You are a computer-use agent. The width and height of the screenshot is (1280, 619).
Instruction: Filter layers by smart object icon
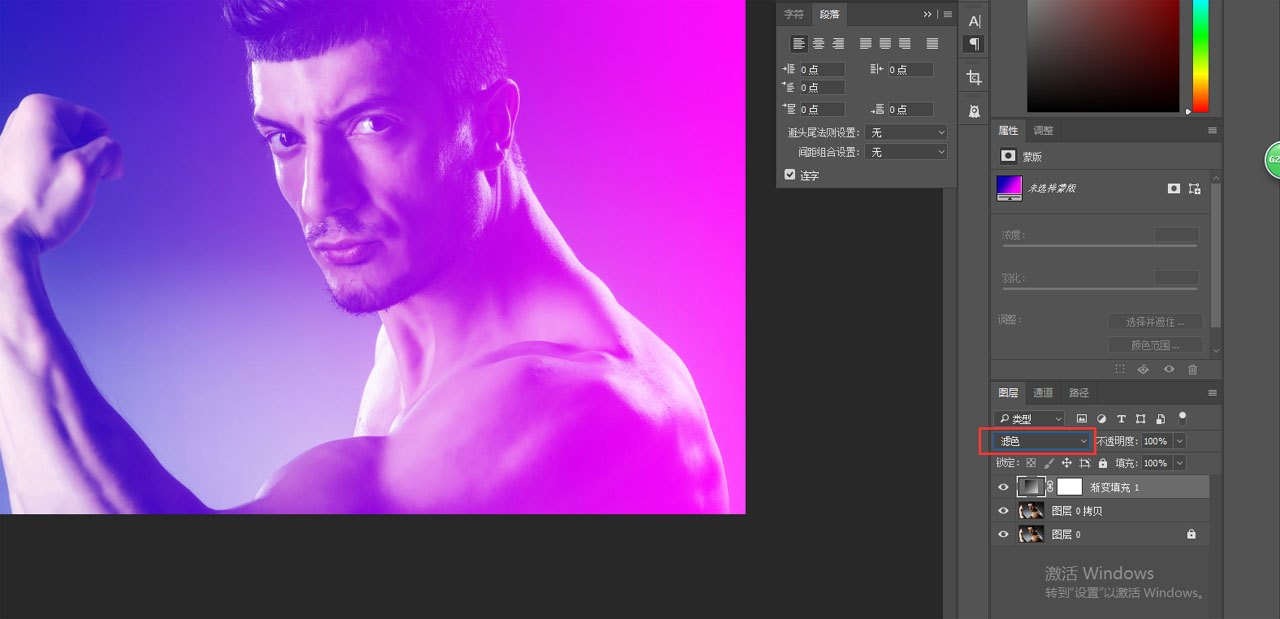(x=1160, y=418)
